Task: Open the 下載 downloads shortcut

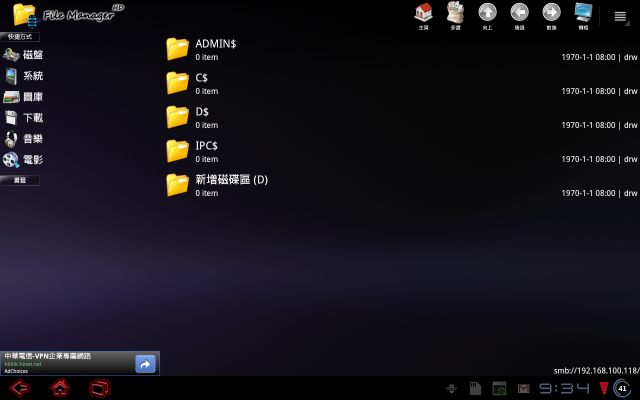Action: (x=23, y=118)
